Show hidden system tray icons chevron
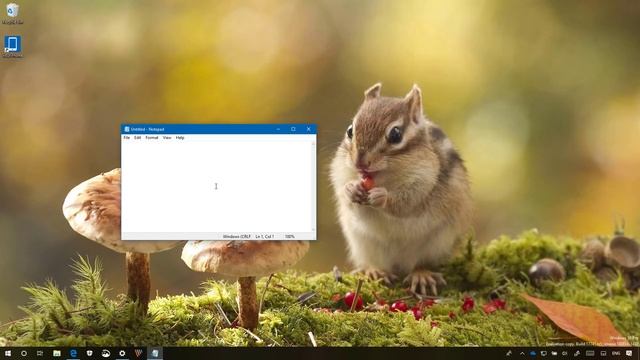This screenshot has height=360, width=640. [522, 353]
